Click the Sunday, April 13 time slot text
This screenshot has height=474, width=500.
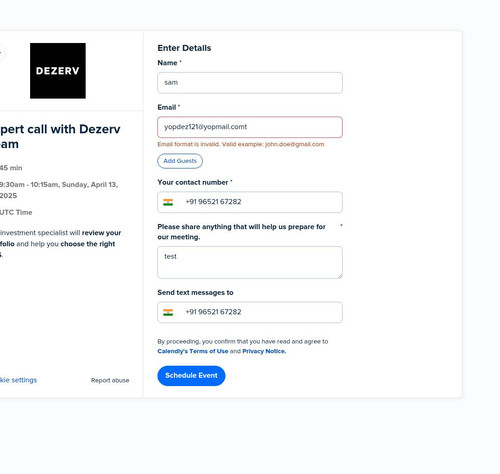pos(59,190)
